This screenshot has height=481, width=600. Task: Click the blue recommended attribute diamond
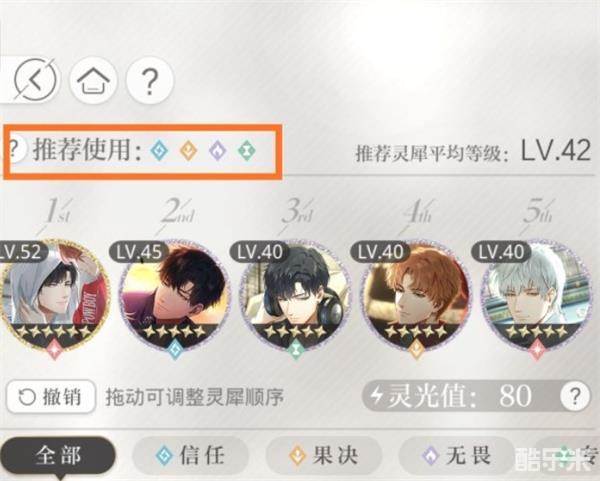[x=159, y=150]
